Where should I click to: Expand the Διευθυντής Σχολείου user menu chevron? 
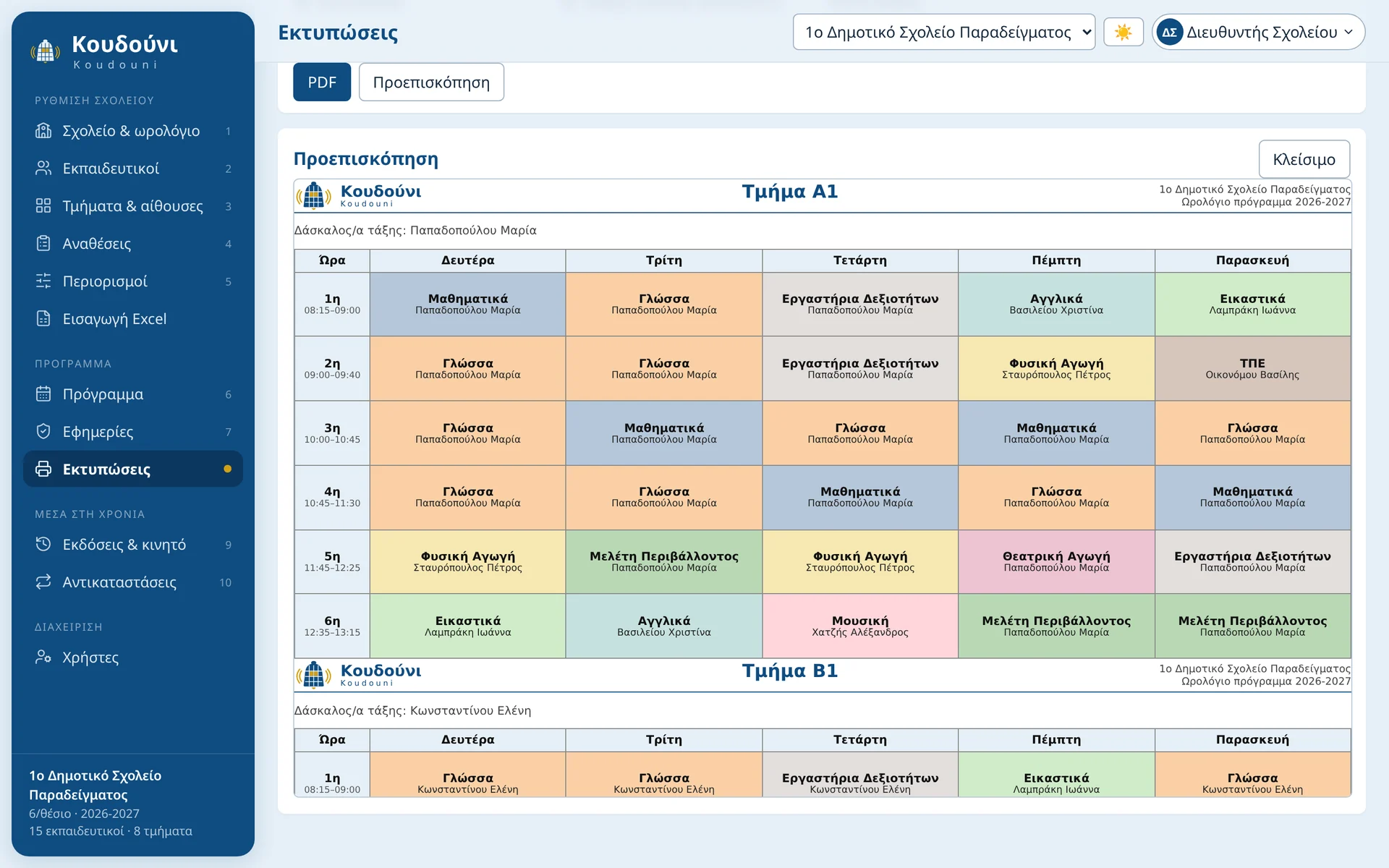click(1348, 33)
